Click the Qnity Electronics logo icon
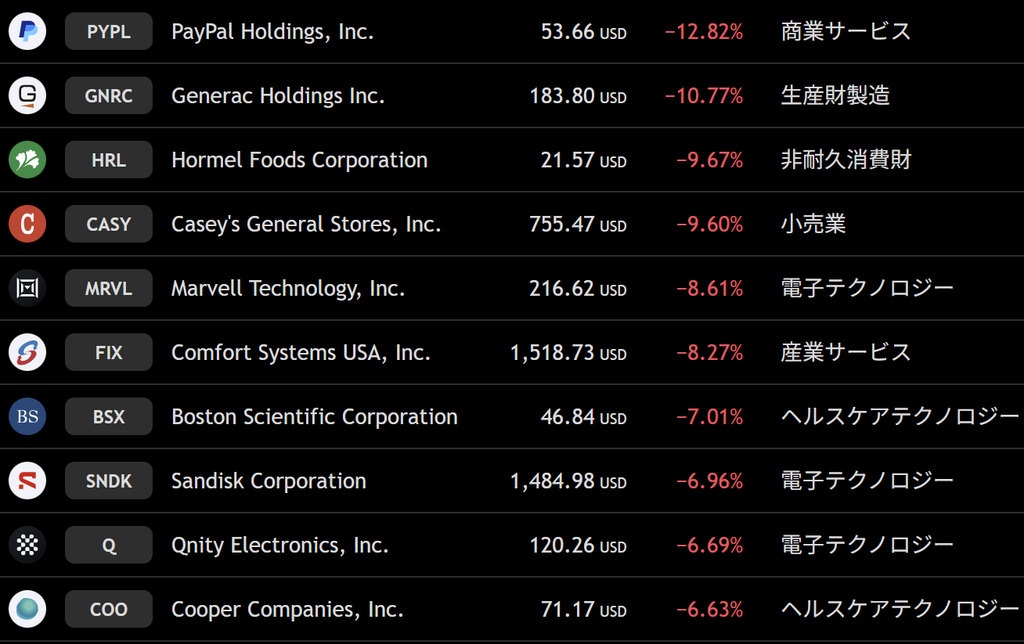Viewport: 1024px width, 644px height. pos(27,545)
